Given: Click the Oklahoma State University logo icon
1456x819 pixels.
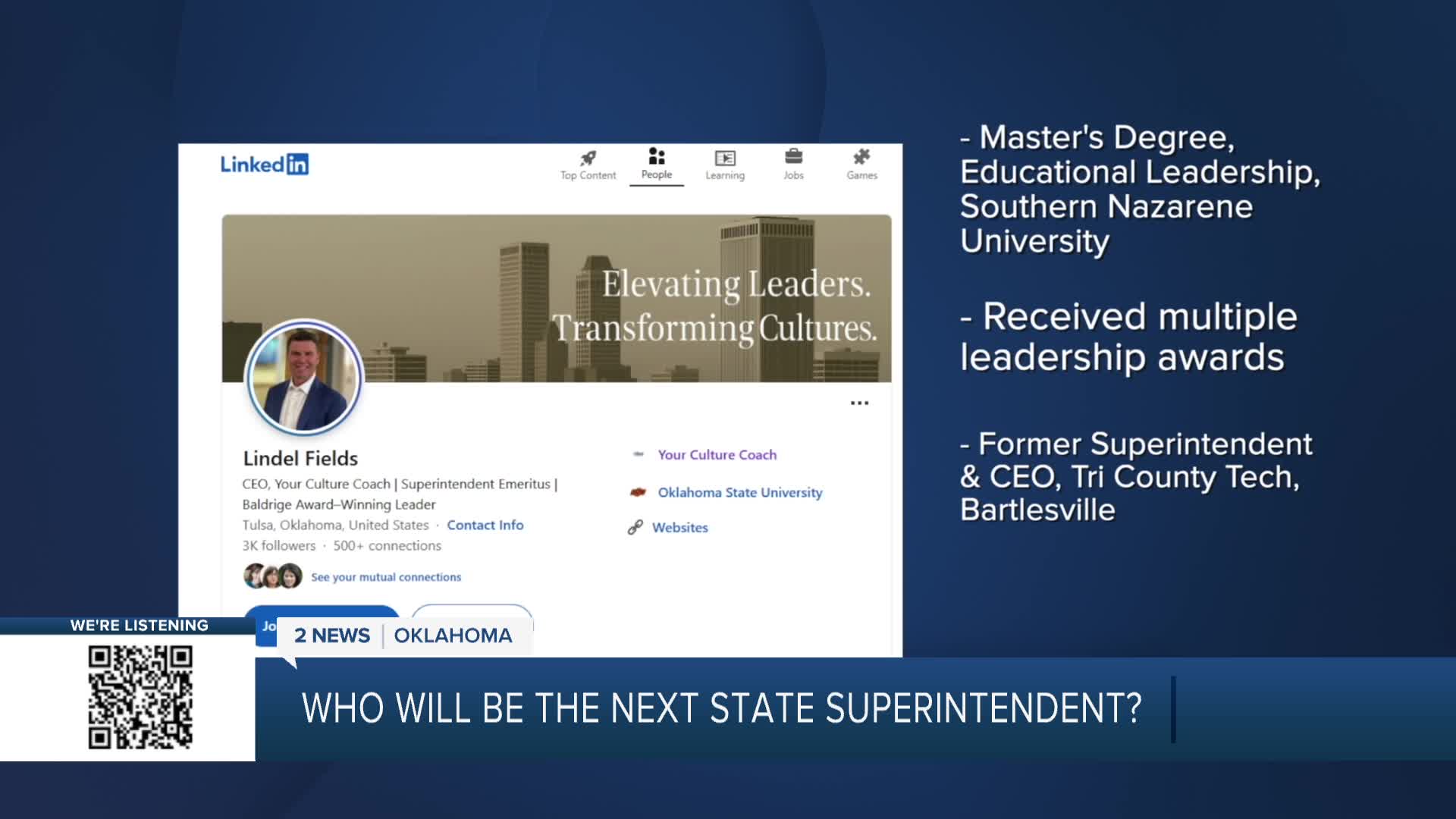Looking at the screenshot, I should click(x=638, y=492).
